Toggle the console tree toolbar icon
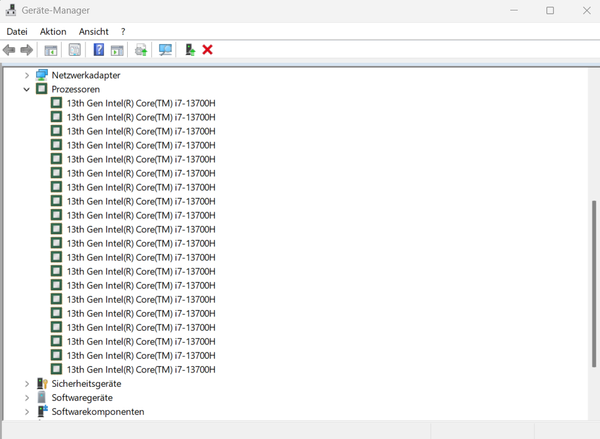This screenshot has width=600, height=439. point(51,50)
